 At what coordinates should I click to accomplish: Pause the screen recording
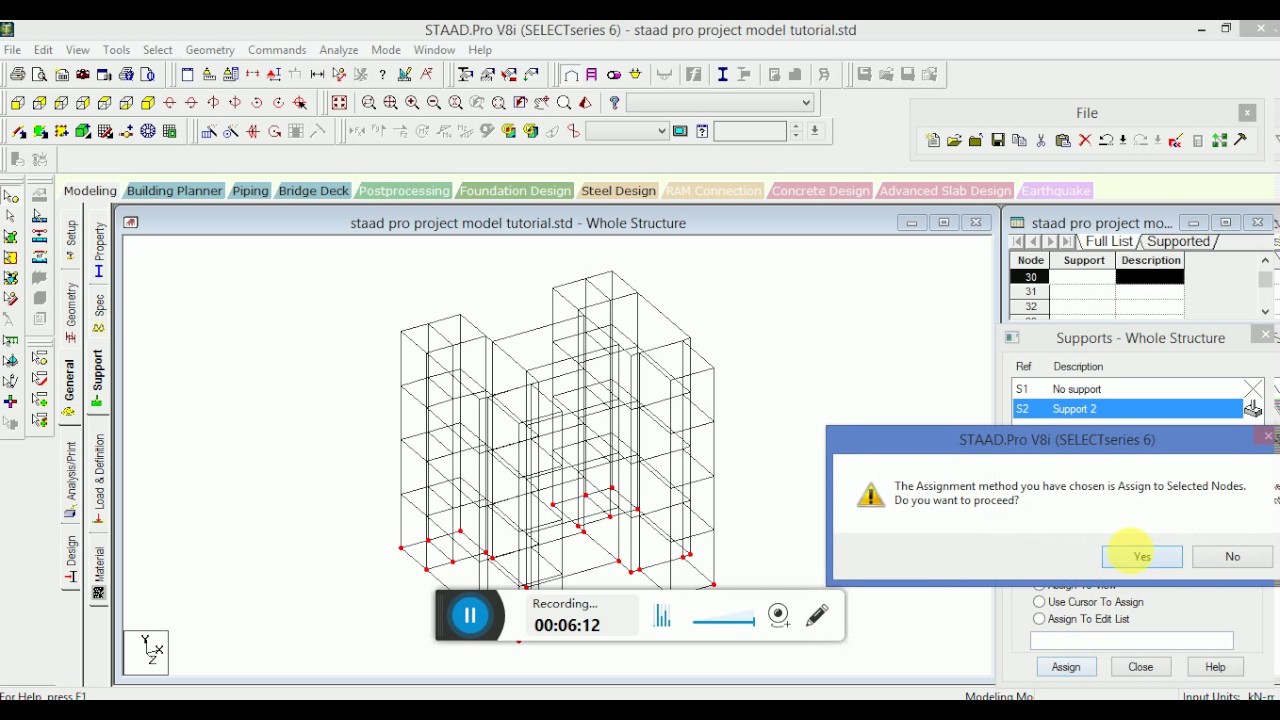pos(470,615)
